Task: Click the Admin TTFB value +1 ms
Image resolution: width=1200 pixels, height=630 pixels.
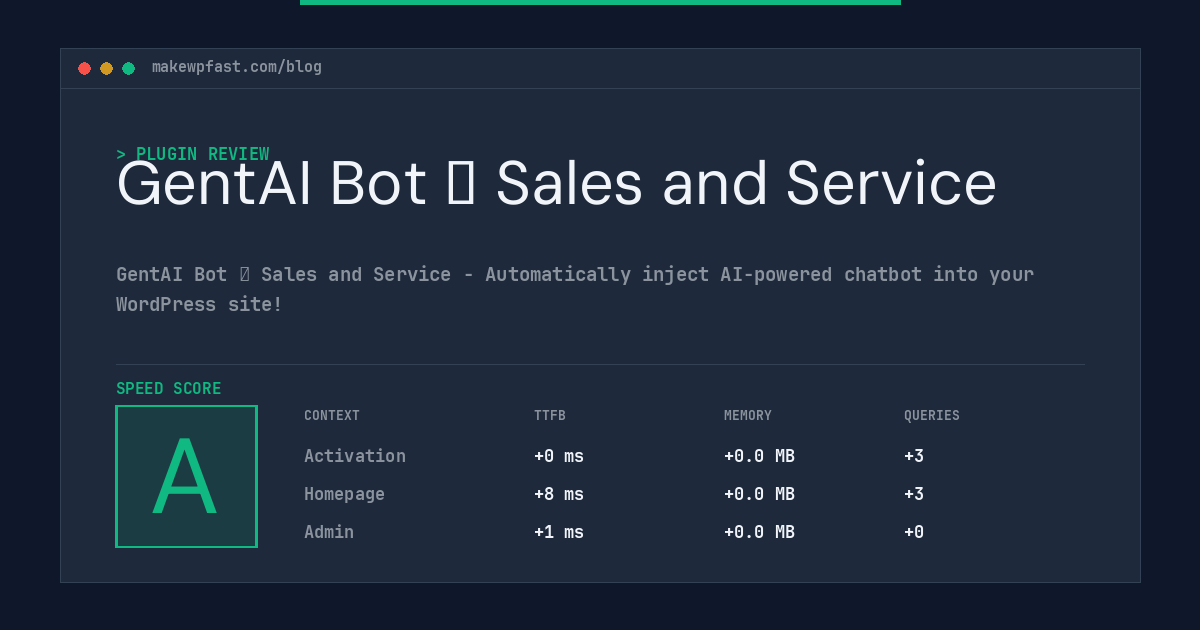Action: coord(559,532)
